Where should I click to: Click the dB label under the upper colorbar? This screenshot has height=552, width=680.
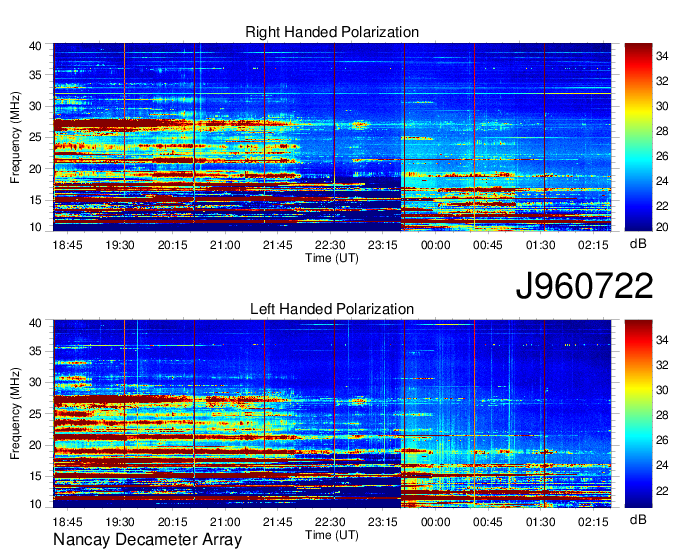click(x=638, y=244)
